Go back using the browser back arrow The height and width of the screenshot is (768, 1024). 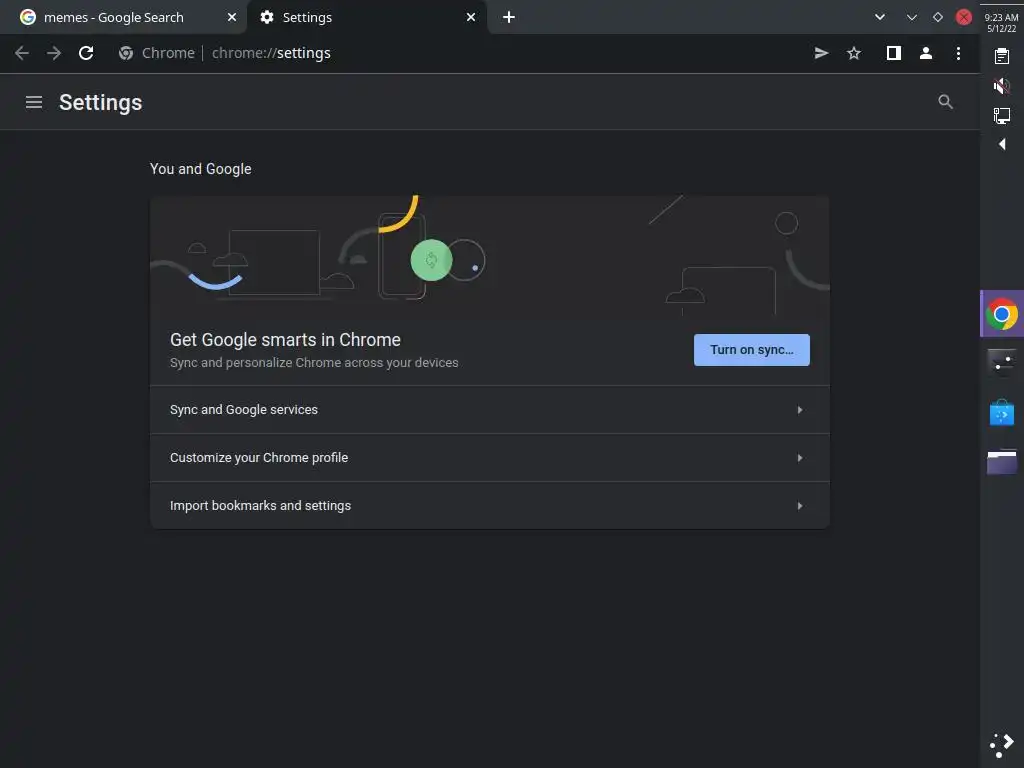pyautogui.click(x=22, y=53)
